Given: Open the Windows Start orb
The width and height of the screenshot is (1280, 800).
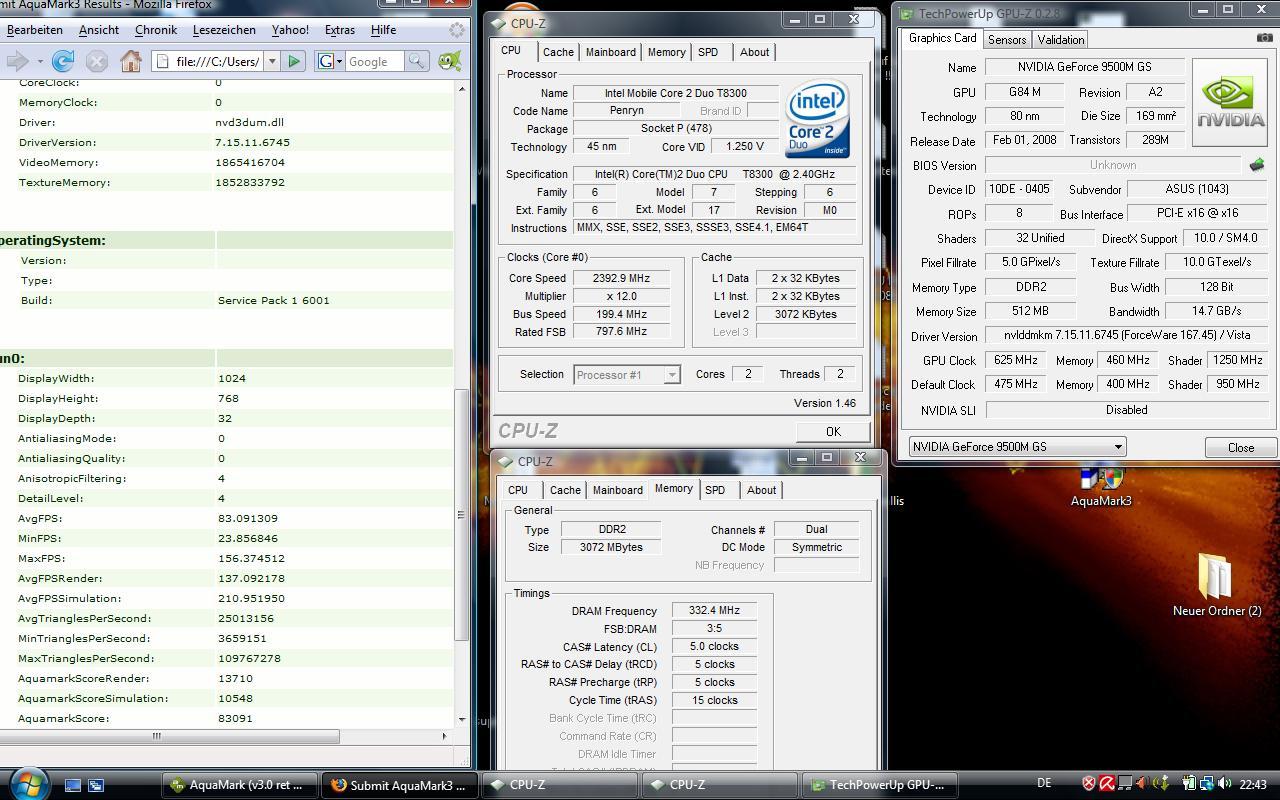Looking at the screenshot, I should point(27,784).
